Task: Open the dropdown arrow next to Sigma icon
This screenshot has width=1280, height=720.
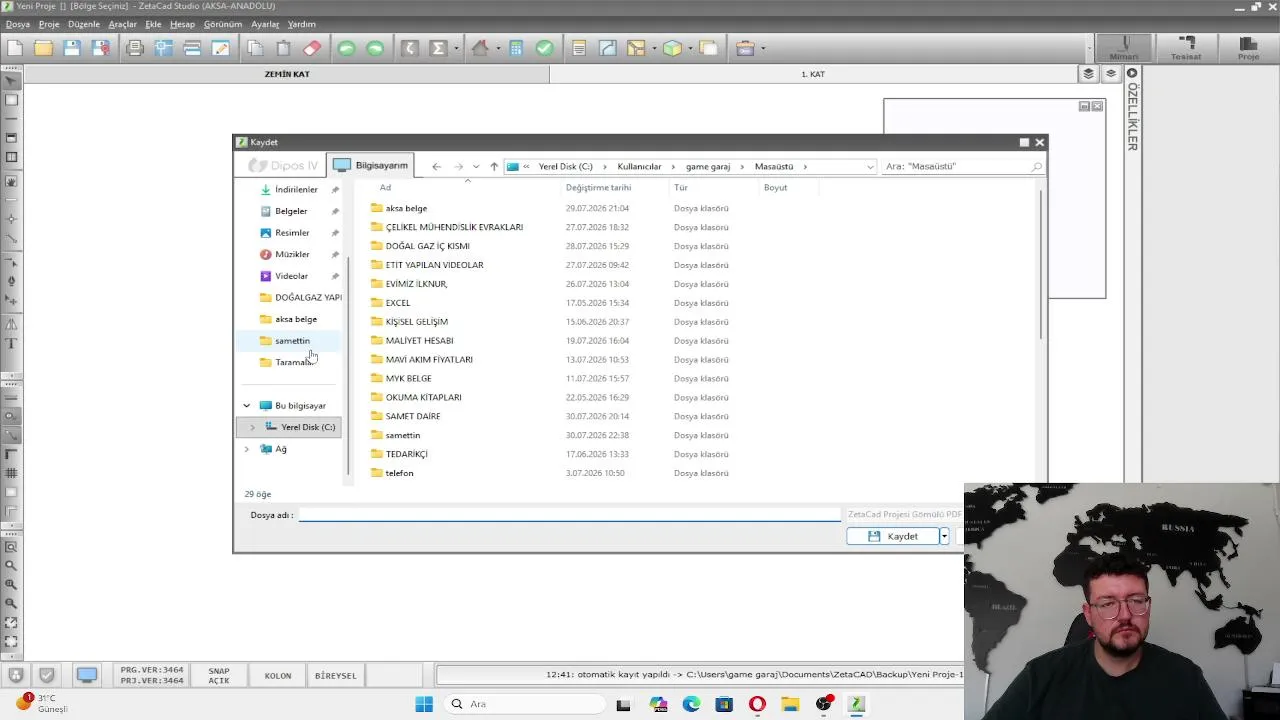Action: (456, 48)
